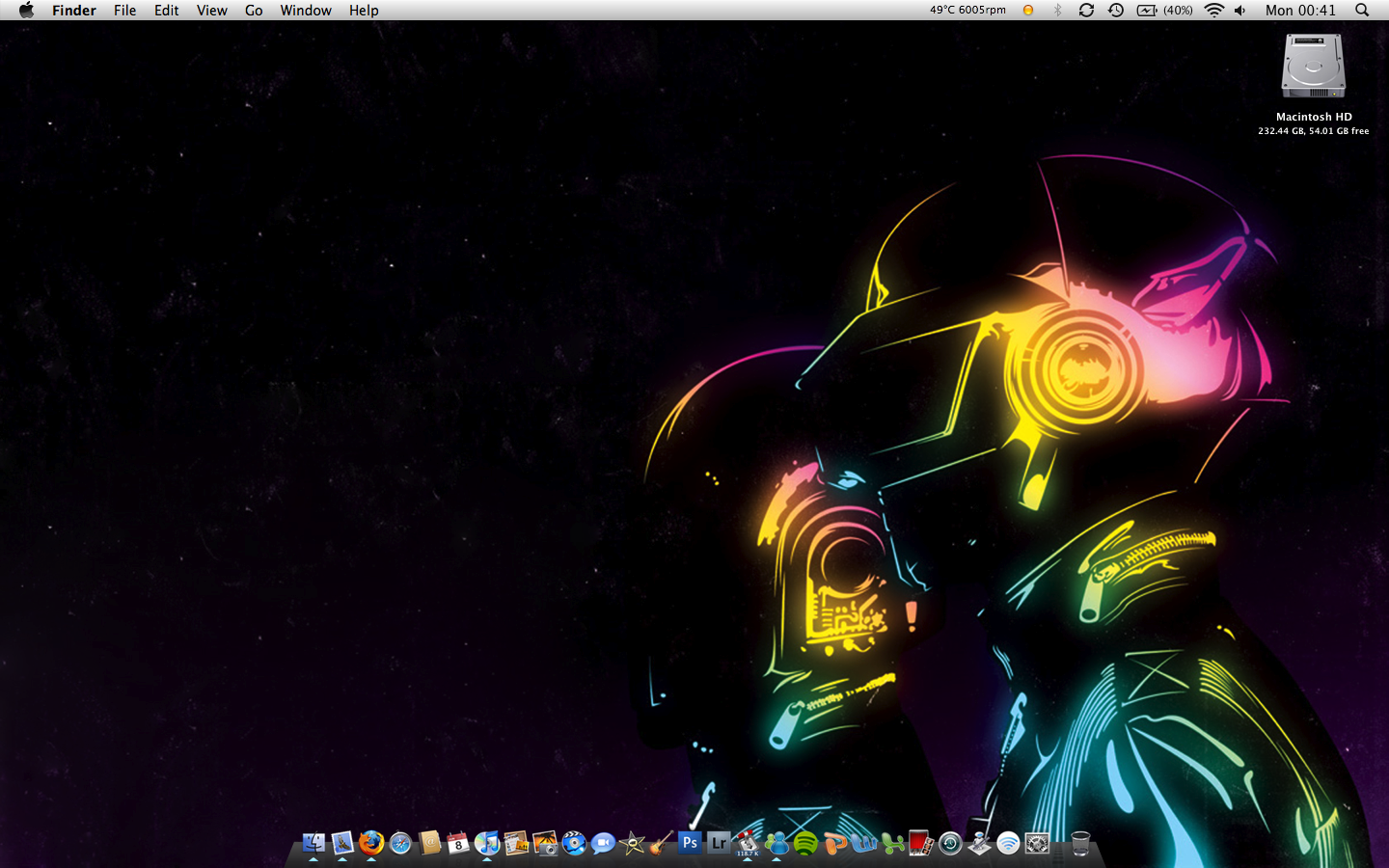
Task: Open Macintosh HD desktop drive icon
Action: [1313, 66]
